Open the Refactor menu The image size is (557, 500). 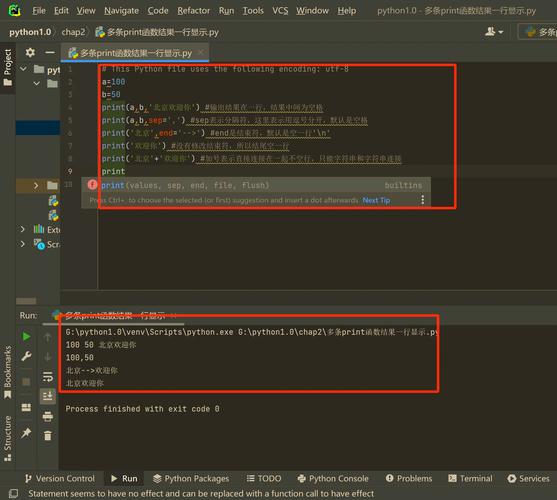click(x=194, y=11)
